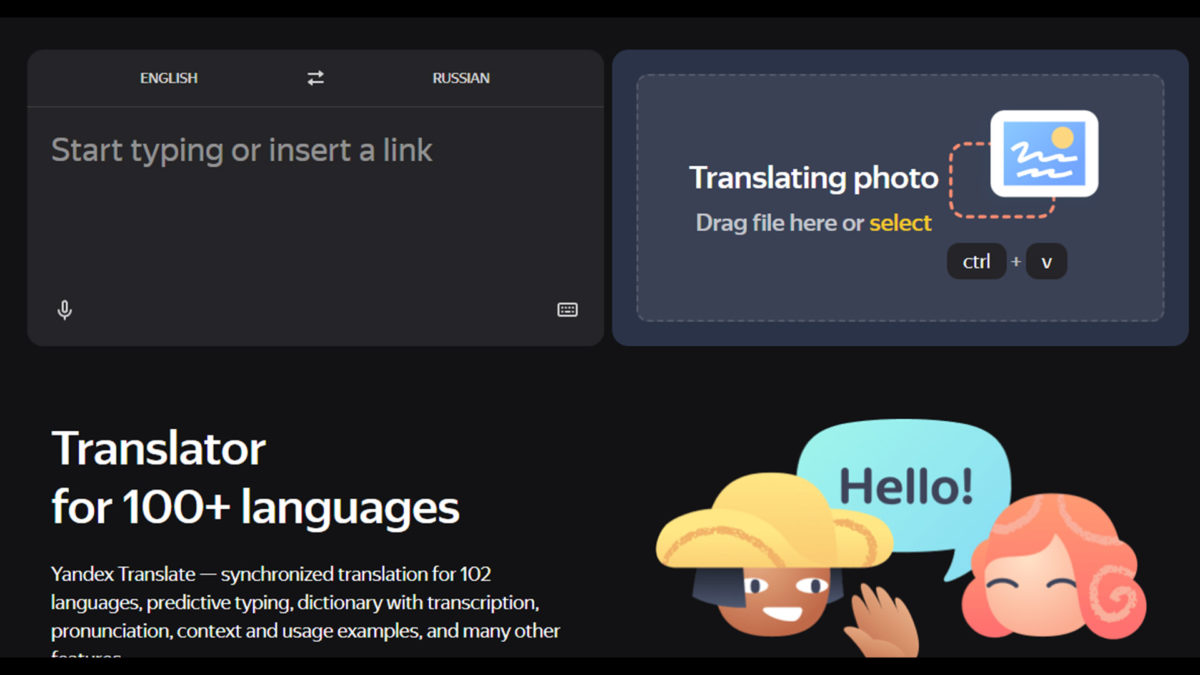Click the 'select' file link
Screen dimensions: 1200x675
900,223
